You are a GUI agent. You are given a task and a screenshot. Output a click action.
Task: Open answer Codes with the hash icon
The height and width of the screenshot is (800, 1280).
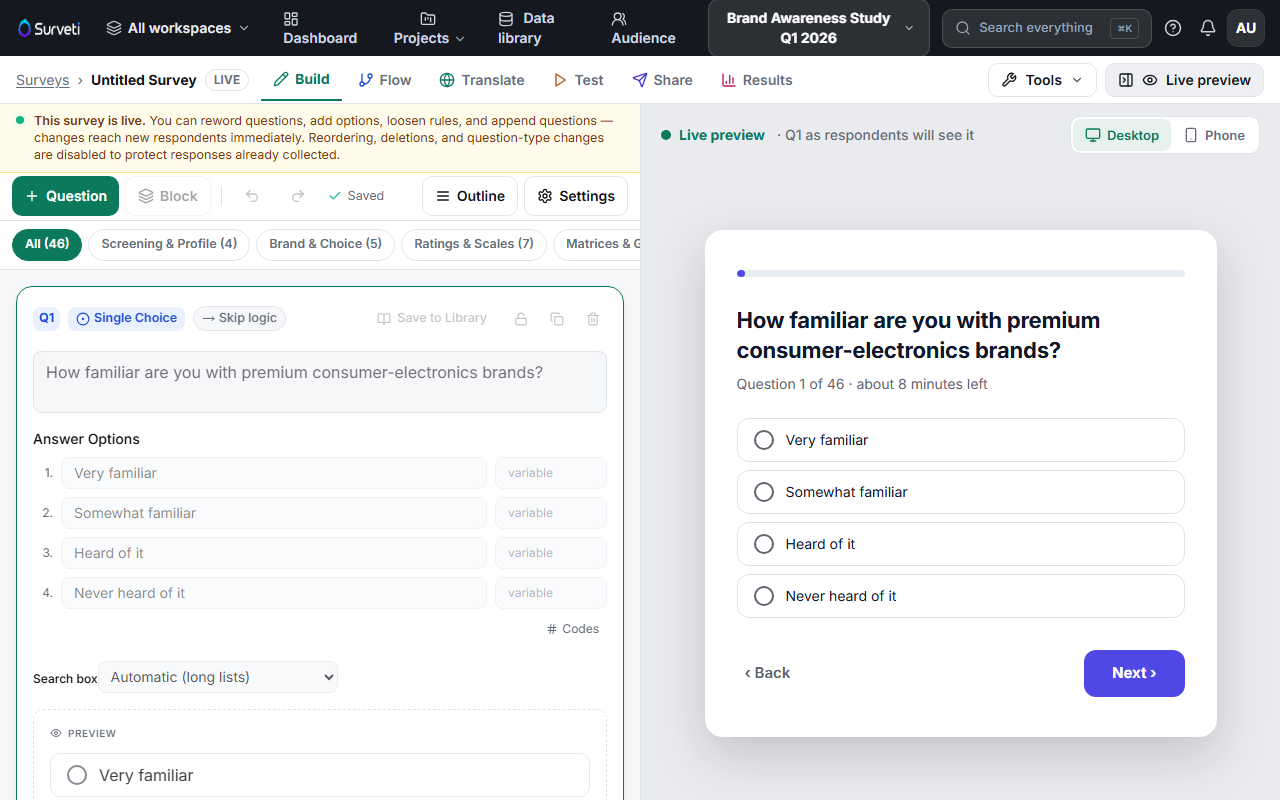(x=573, y=629)
